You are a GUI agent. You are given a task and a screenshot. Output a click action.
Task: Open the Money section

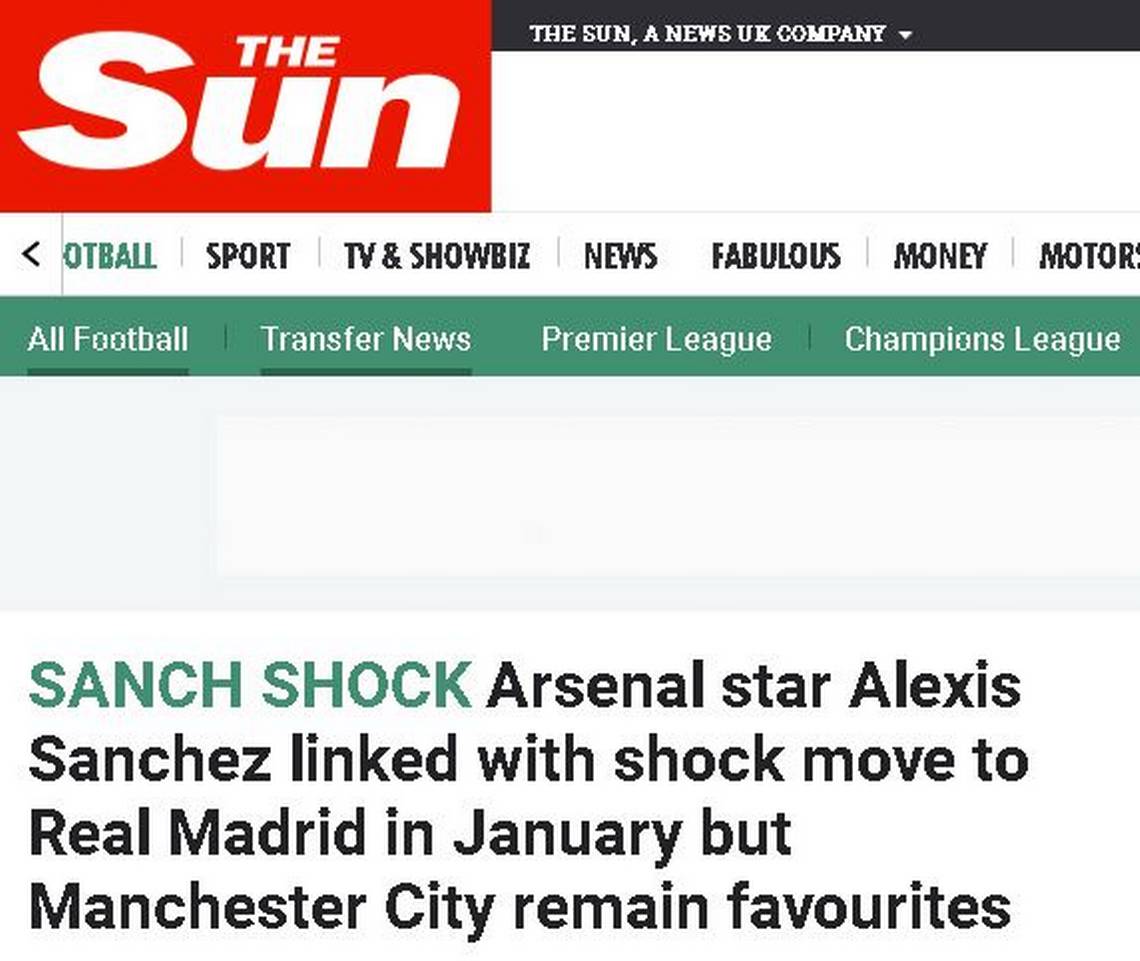[x=940, y=256]
